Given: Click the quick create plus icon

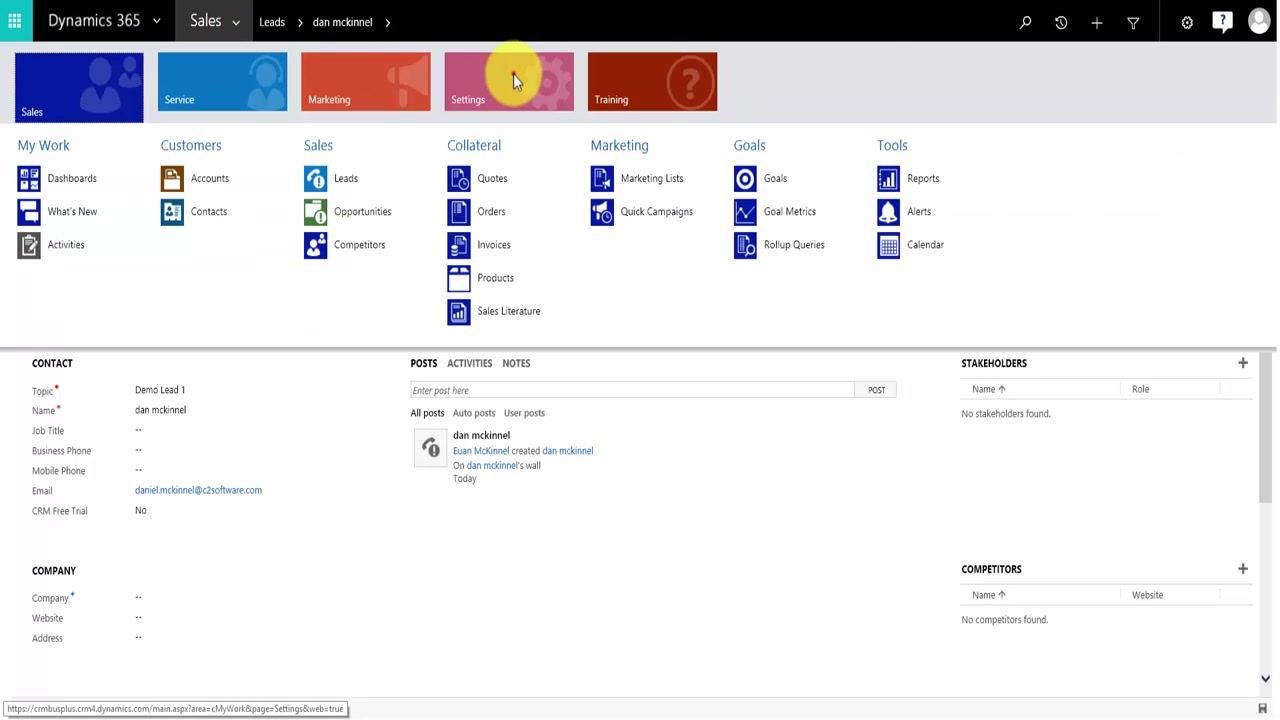Looking at the screenshot, I should coord(1097,22).
